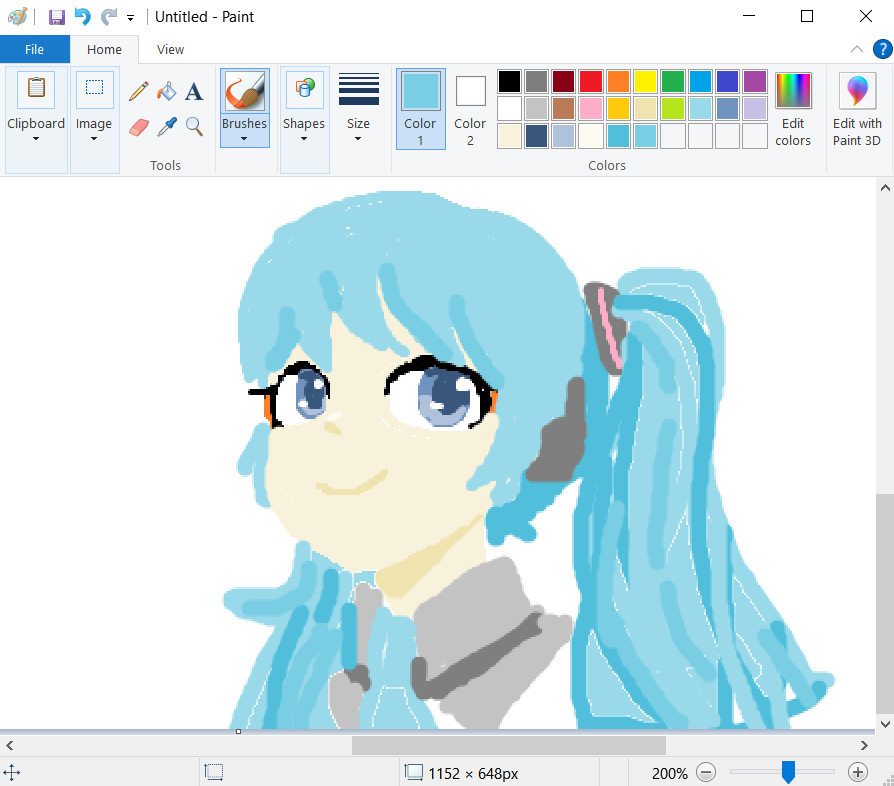The image size is (894, 786).
Task: Click the scroll right arrow
Action: coord(864,745)
